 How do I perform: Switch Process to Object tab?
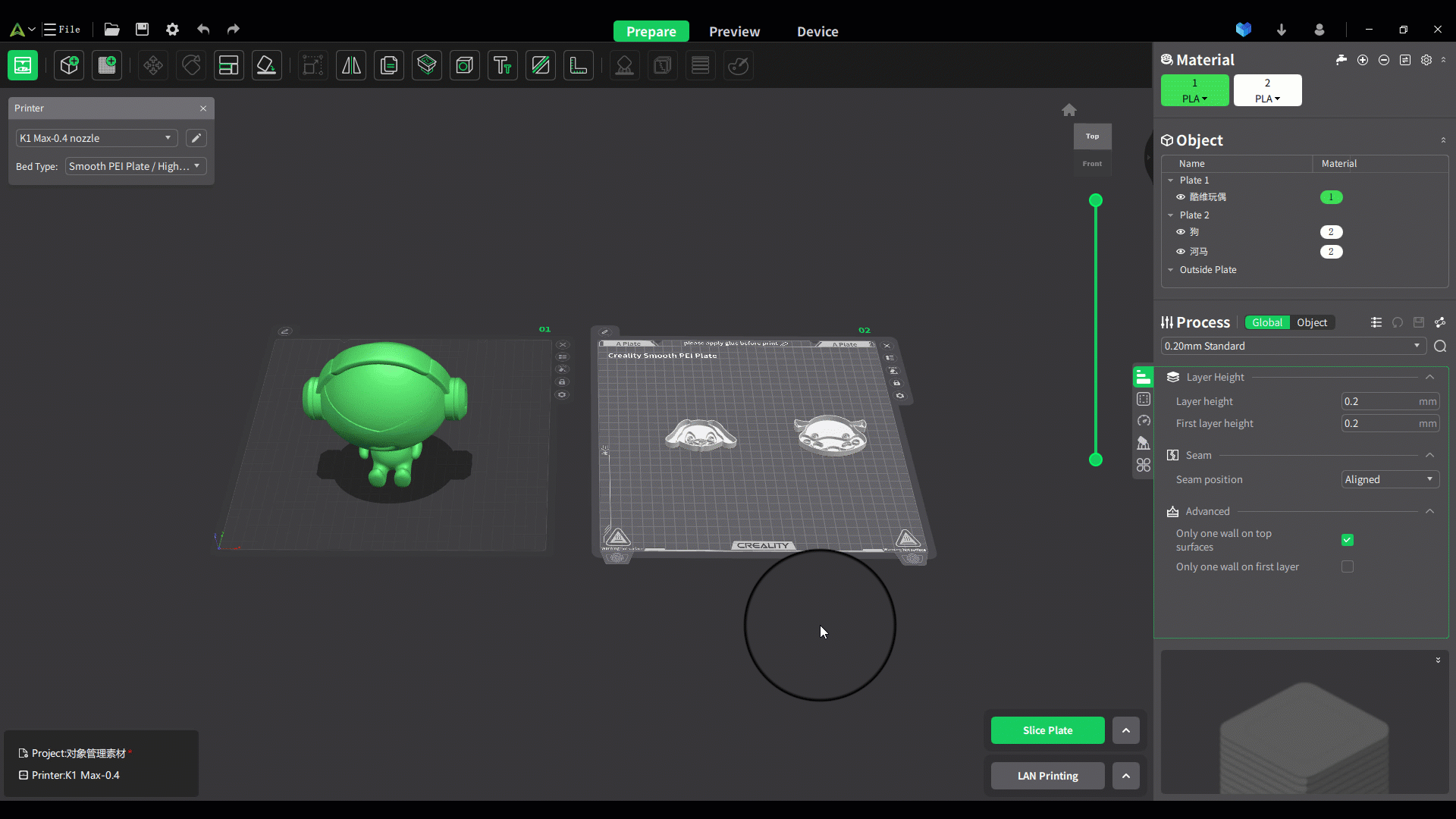pyautogui.click(x=1311, y=322)
